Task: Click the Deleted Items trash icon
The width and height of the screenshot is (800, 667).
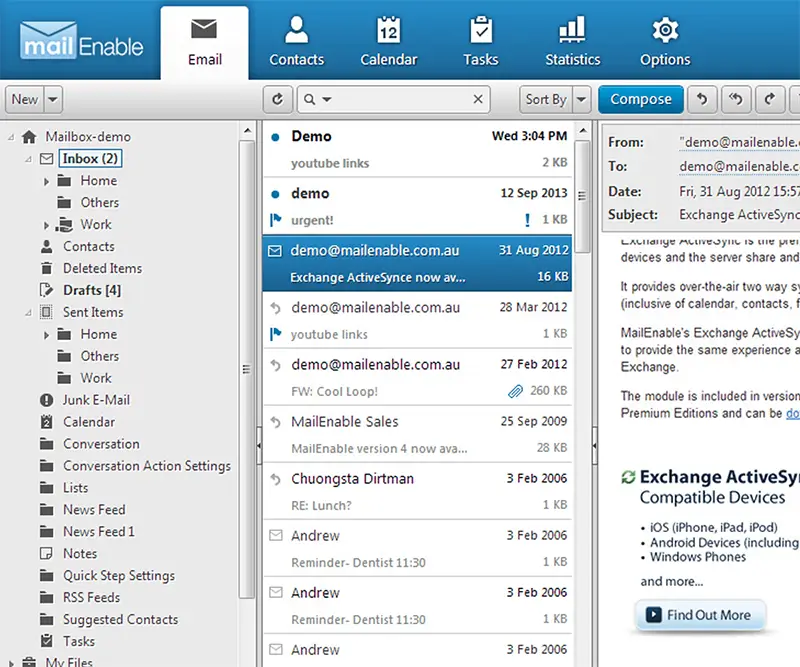Action: (x=46, y=268)
